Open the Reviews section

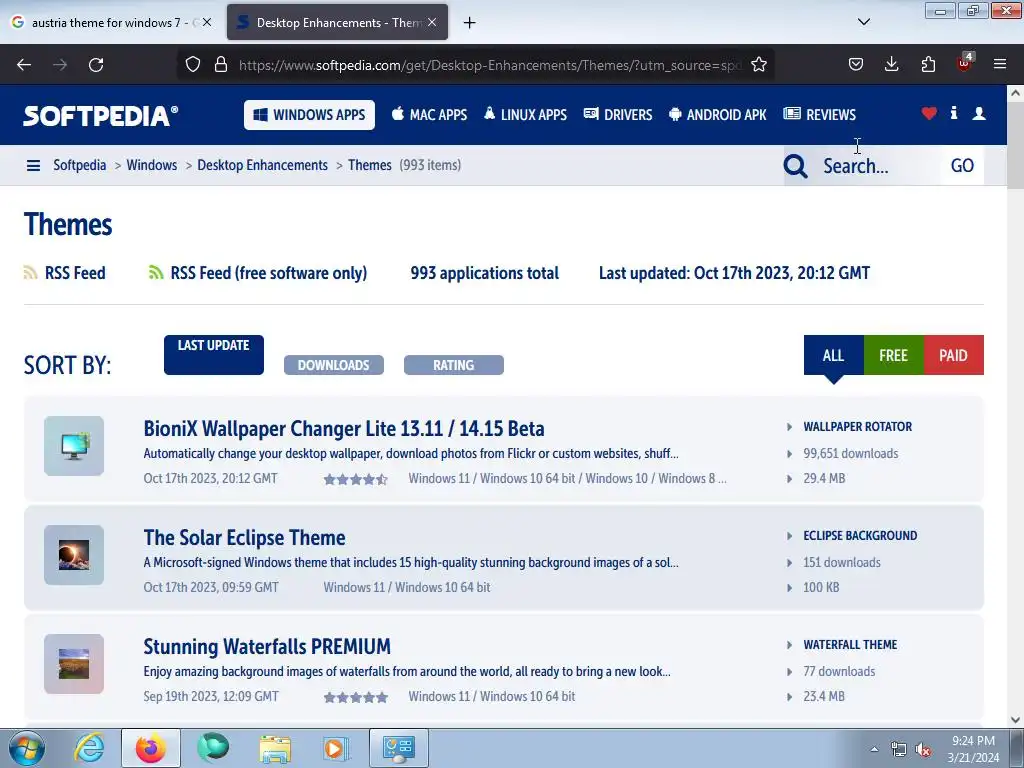[x=820, y=115]
